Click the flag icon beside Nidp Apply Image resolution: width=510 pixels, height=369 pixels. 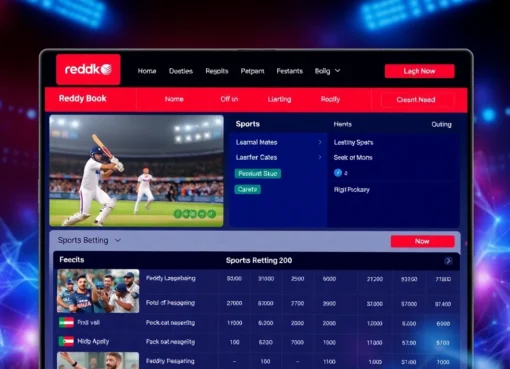[x=66, y=341]
